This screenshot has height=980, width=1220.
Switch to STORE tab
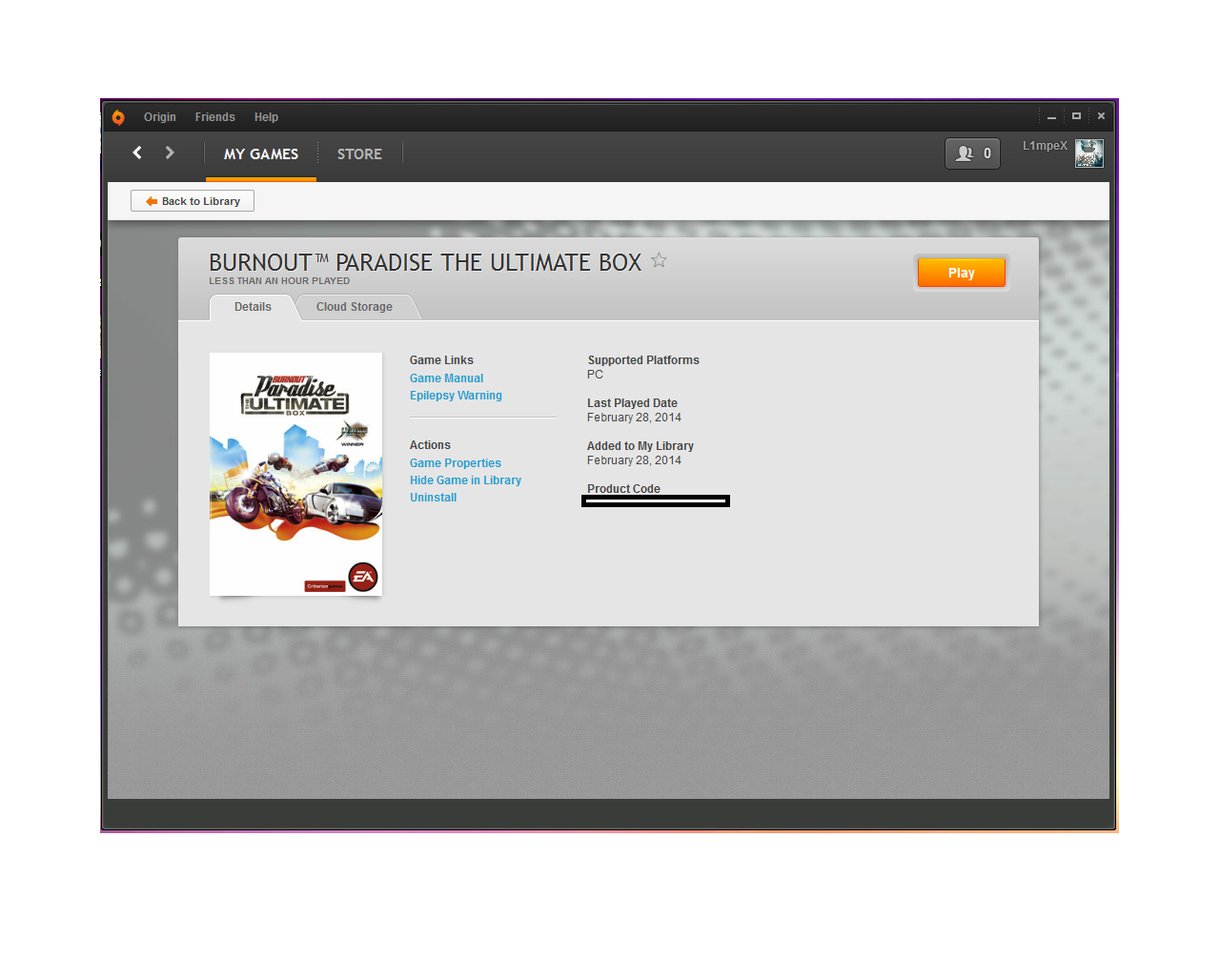click(x=359, y=153)
